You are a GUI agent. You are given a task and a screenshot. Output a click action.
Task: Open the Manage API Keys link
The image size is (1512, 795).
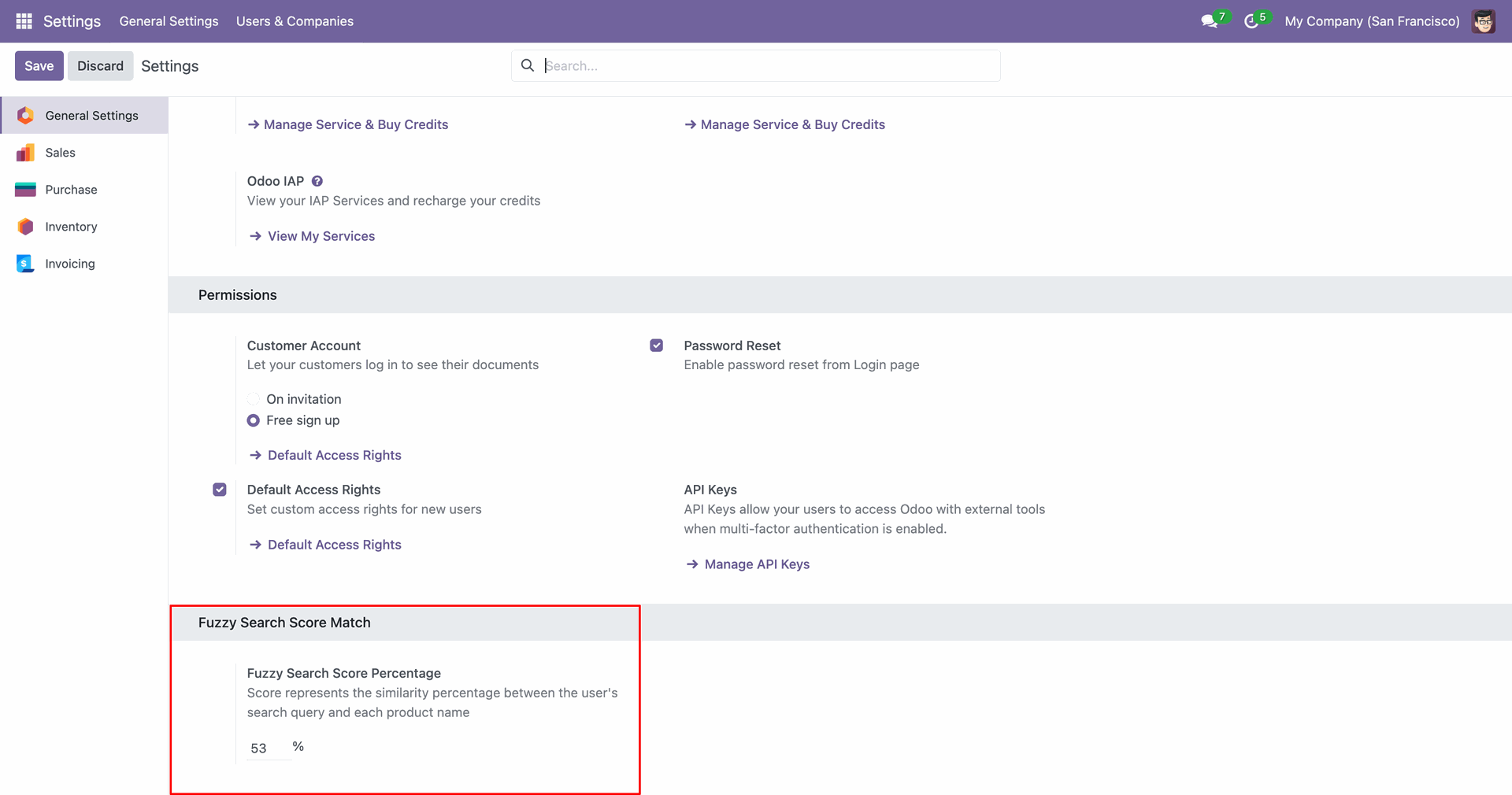click(756, 564)
